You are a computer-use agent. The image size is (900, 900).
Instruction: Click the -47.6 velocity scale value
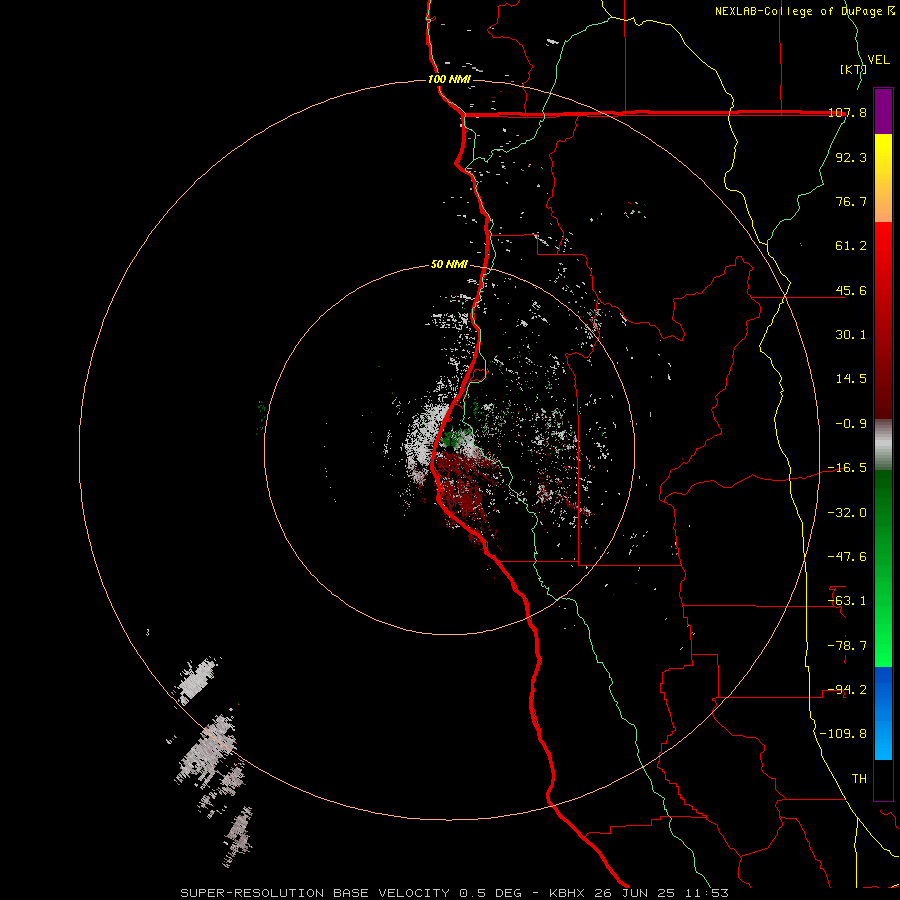click(847, 557)
